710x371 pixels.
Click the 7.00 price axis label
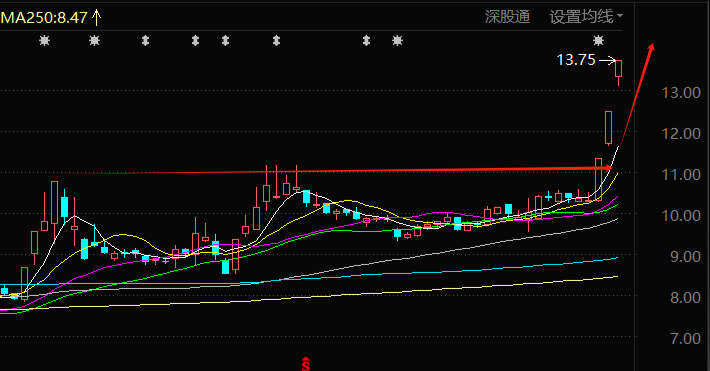click(685, 338)
